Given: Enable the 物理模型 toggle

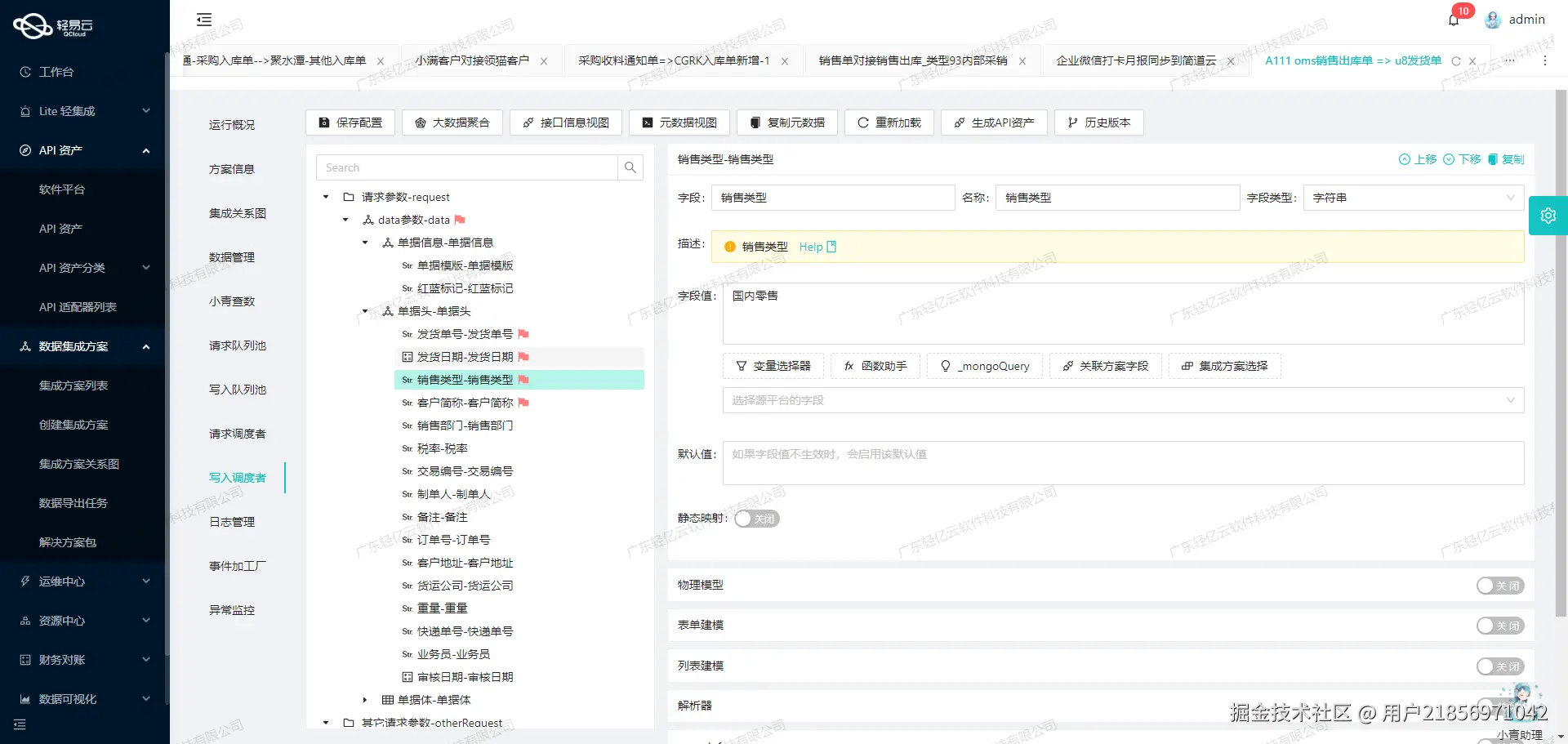Looking at the screenshot, I should point(1499,586).
